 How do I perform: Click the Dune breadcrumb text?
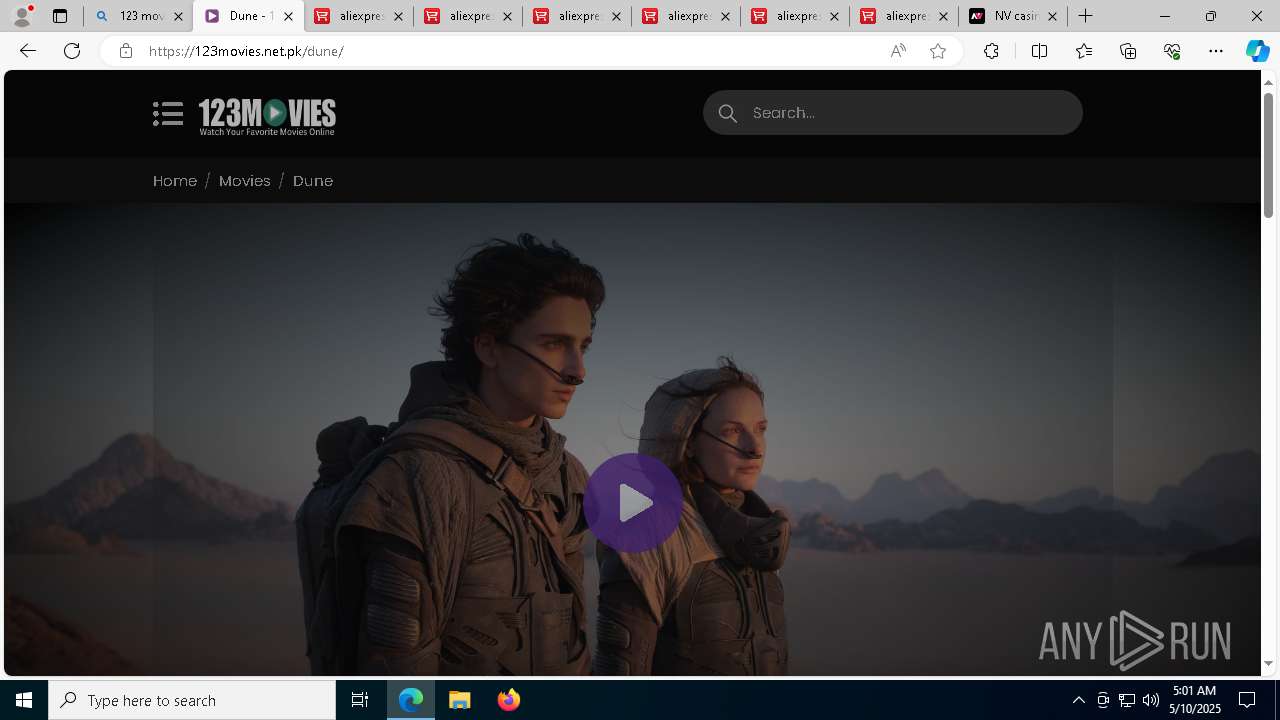click(313, 181)
